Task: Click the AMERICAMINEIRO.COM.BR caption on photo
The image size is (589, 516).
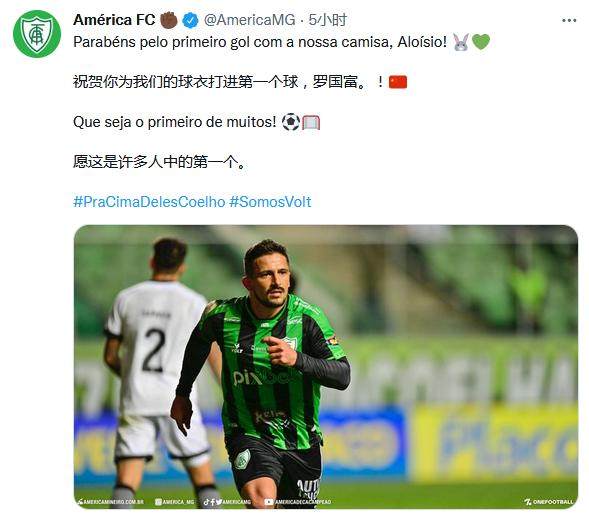Action: click(x=110, y=502)
